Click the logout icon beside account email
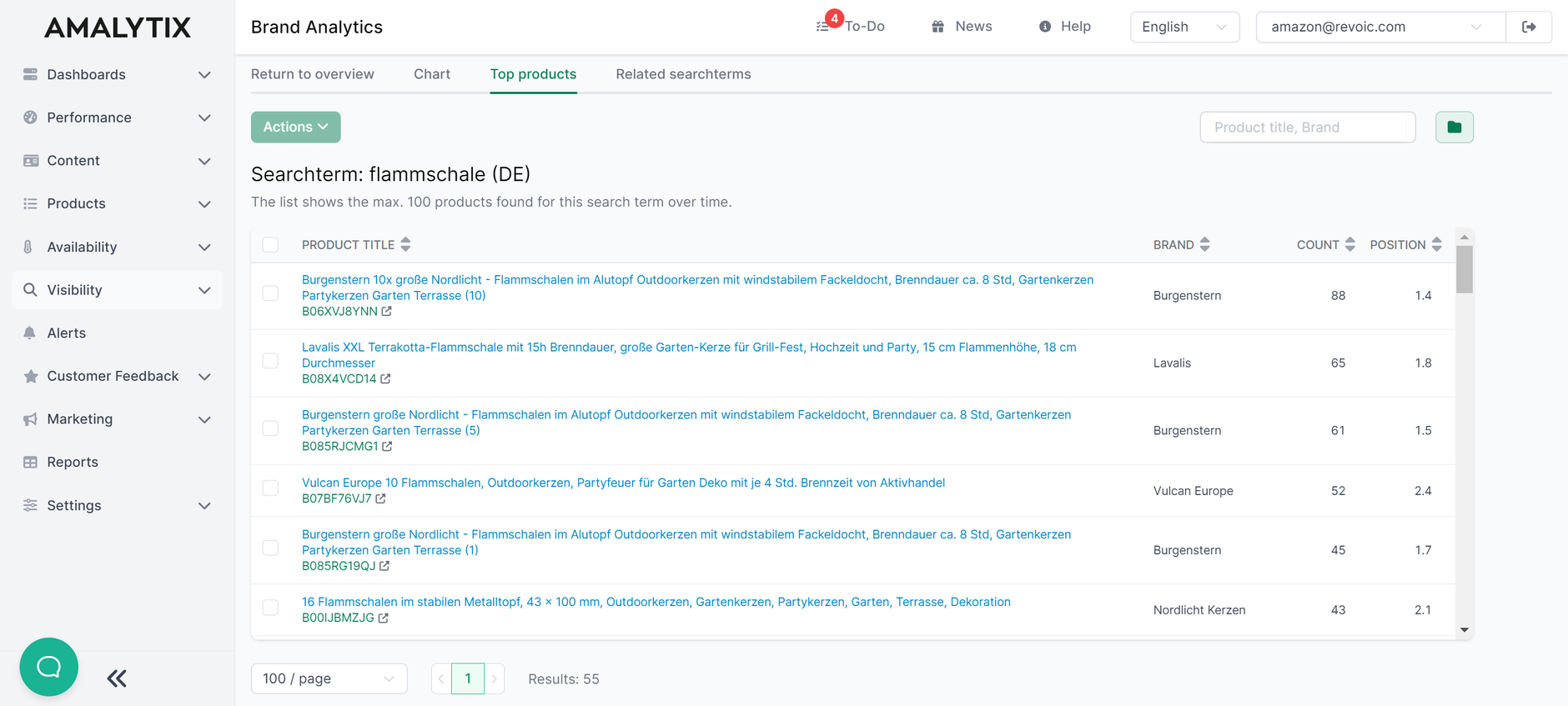The height and width of the screenshot is (706, 1568). coord(1529,27)
